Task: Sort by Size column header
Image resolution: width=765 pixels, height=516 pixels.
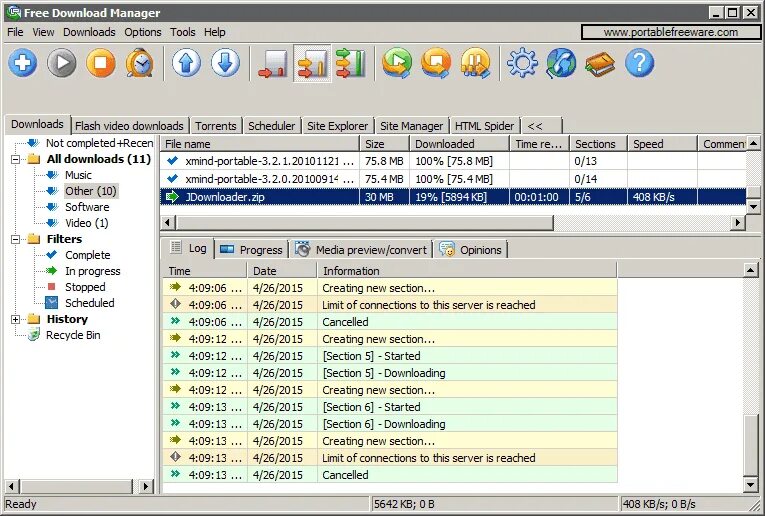Action: (384, 144)
